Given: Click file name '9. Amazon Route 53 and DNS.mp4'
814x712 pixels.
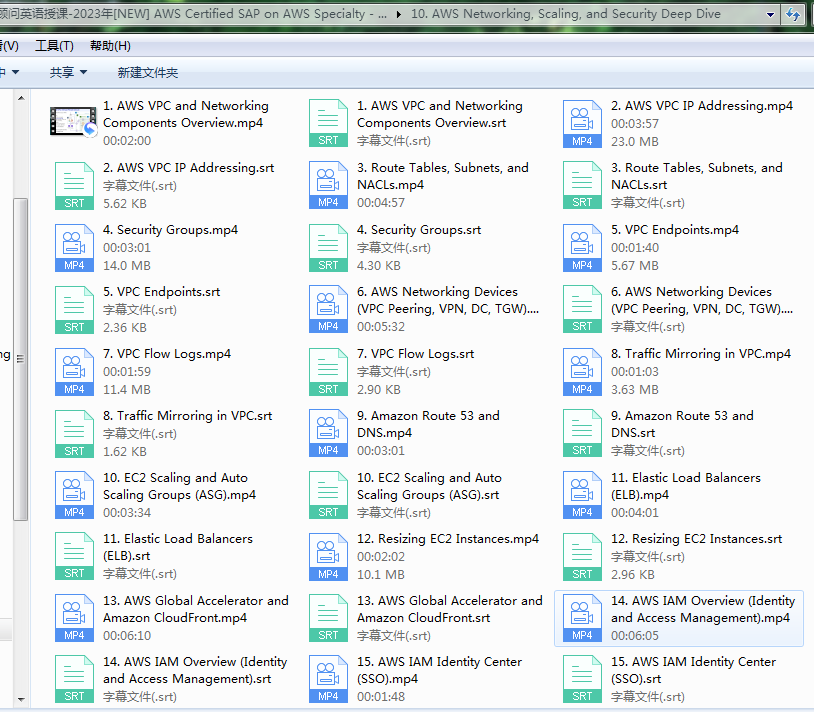Looking at the screenshot, I should [428, 424].
